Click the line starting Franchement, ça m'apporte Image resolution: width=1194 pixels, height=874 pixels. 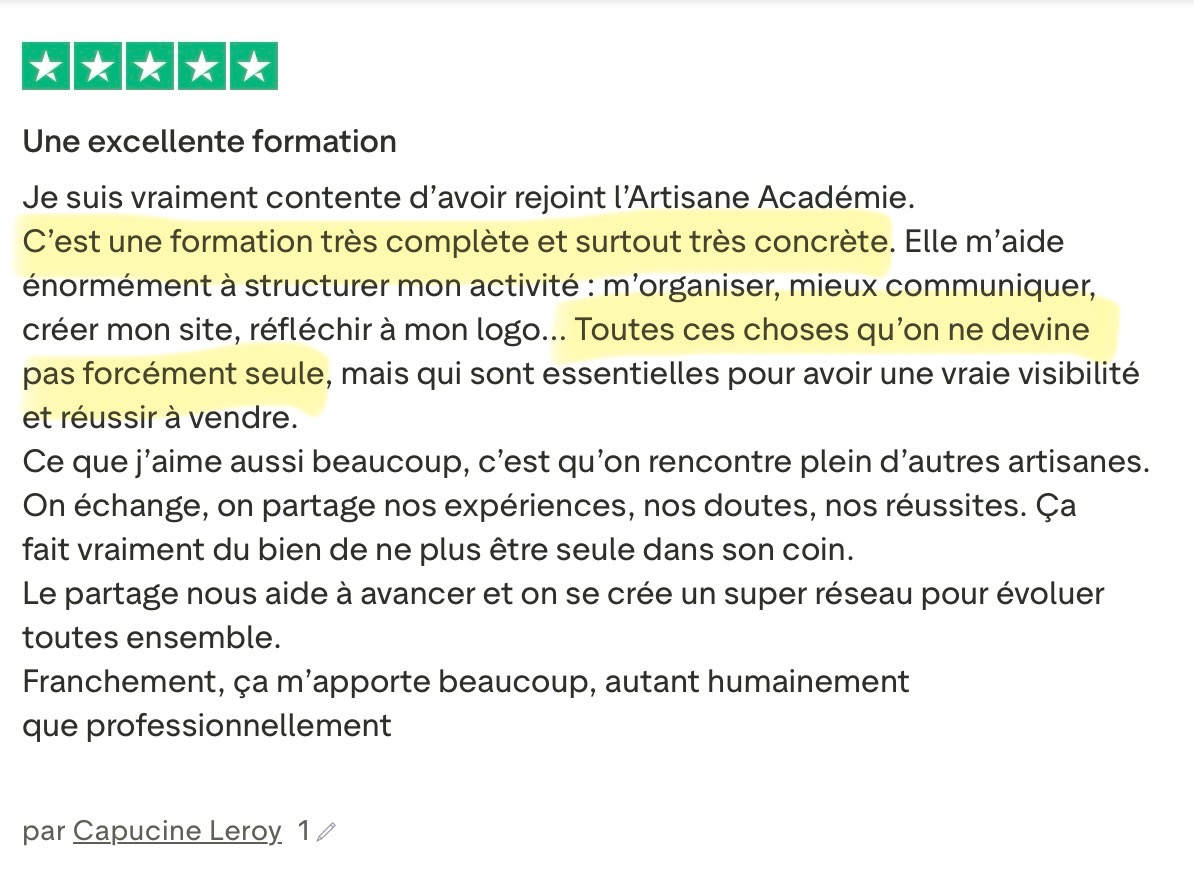tap(465, 681)
